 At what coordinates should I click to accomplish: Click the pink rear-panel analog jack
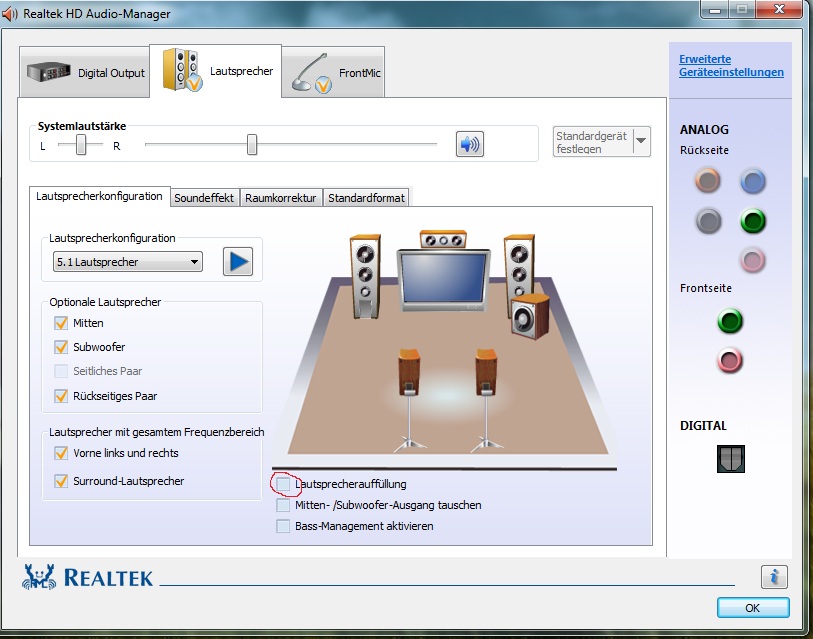pyautogui.click(x=752, y=259)
